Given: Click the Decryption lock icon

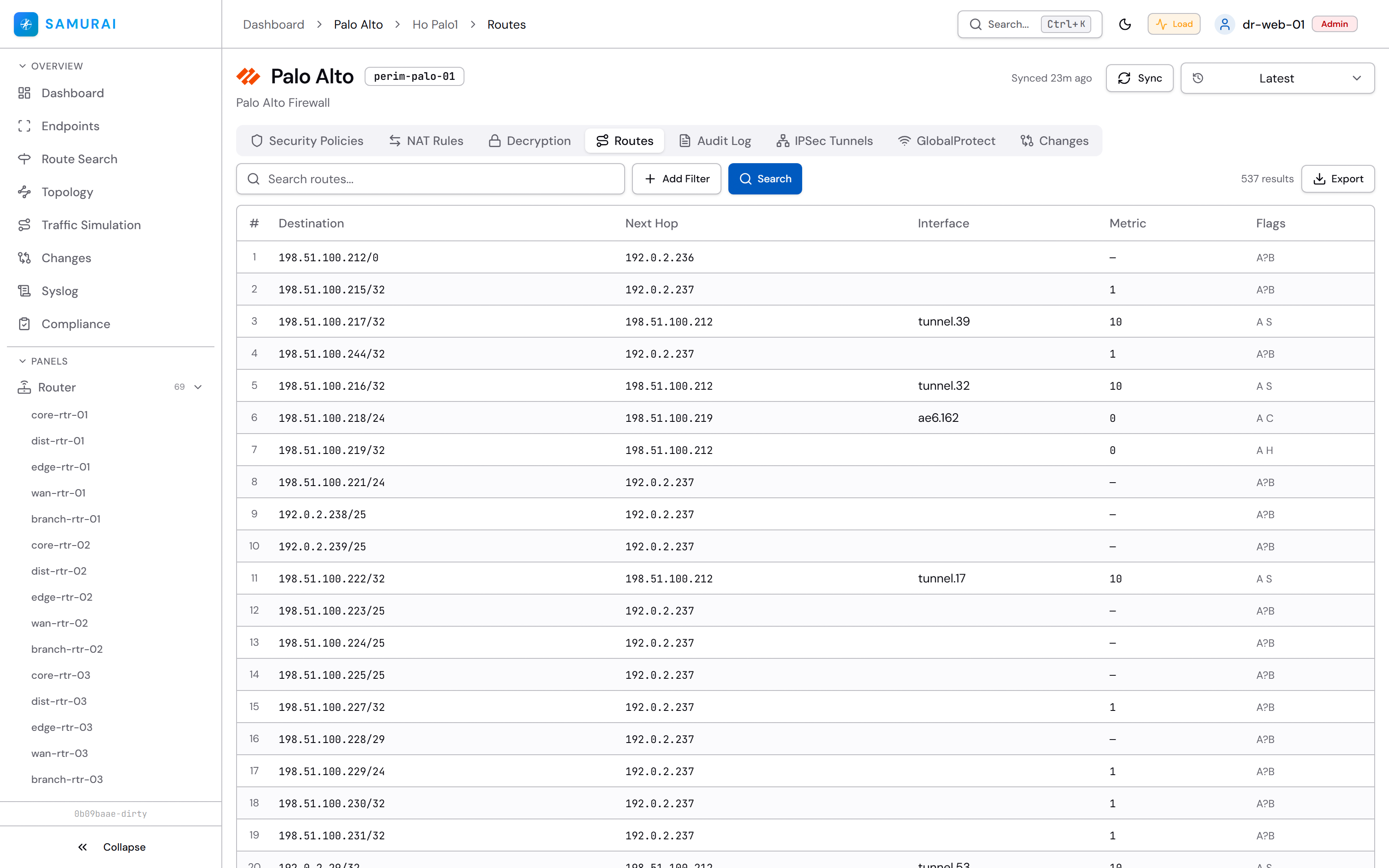Looking at the screenshot, I should coord(495,141).
